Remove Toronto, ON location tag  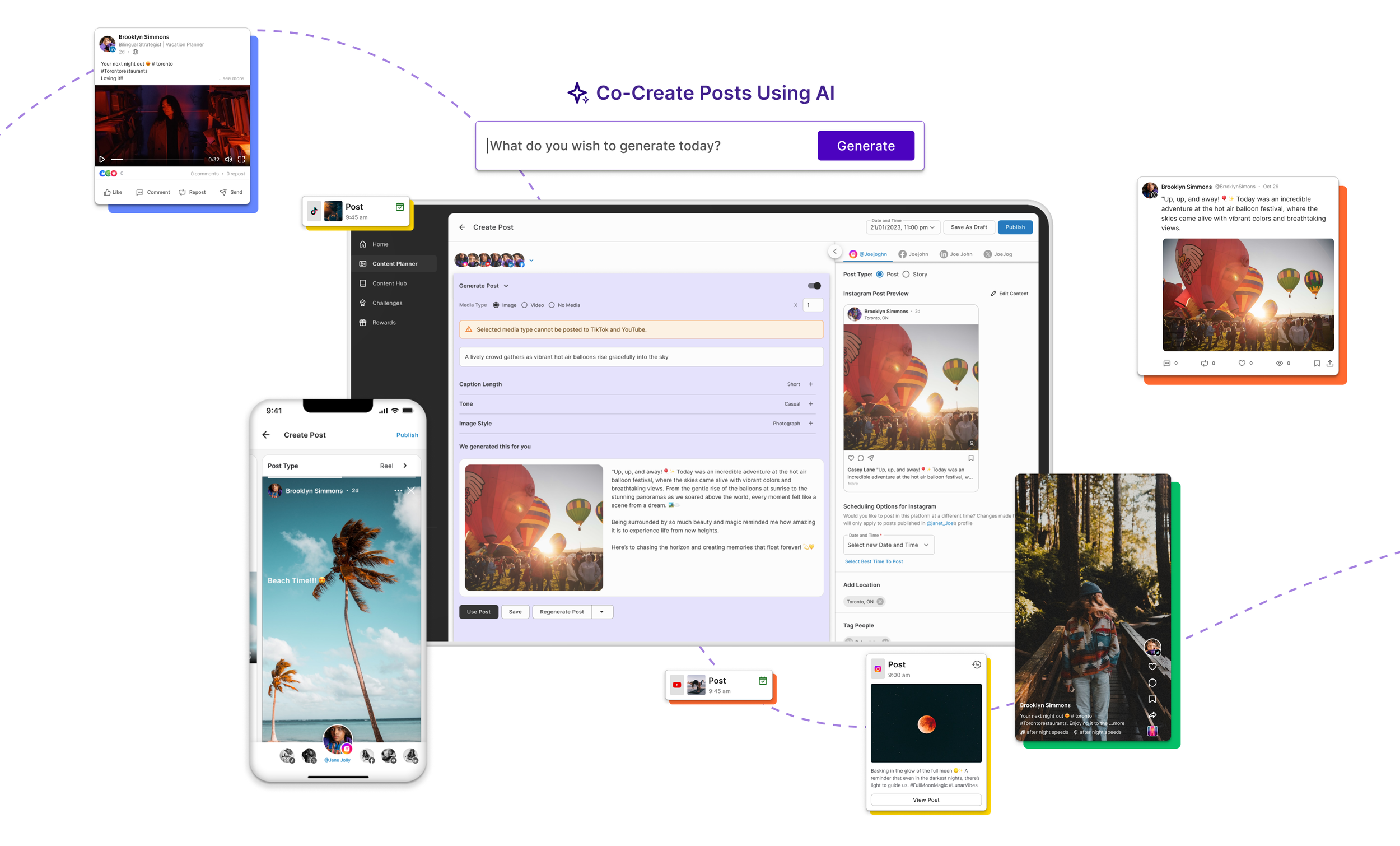[x=880, y=602]
